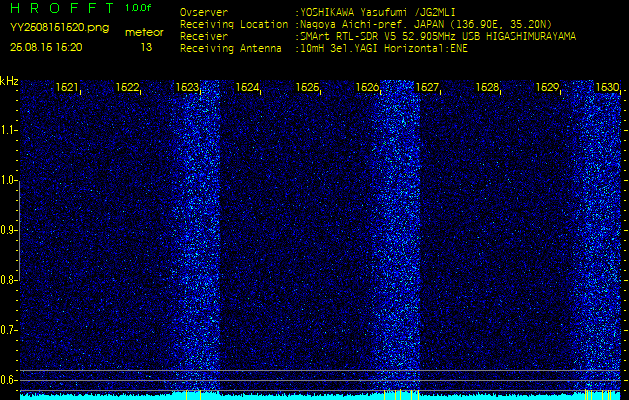
Task: Click the Ovserver label
Action: click(x=204, y=12)
